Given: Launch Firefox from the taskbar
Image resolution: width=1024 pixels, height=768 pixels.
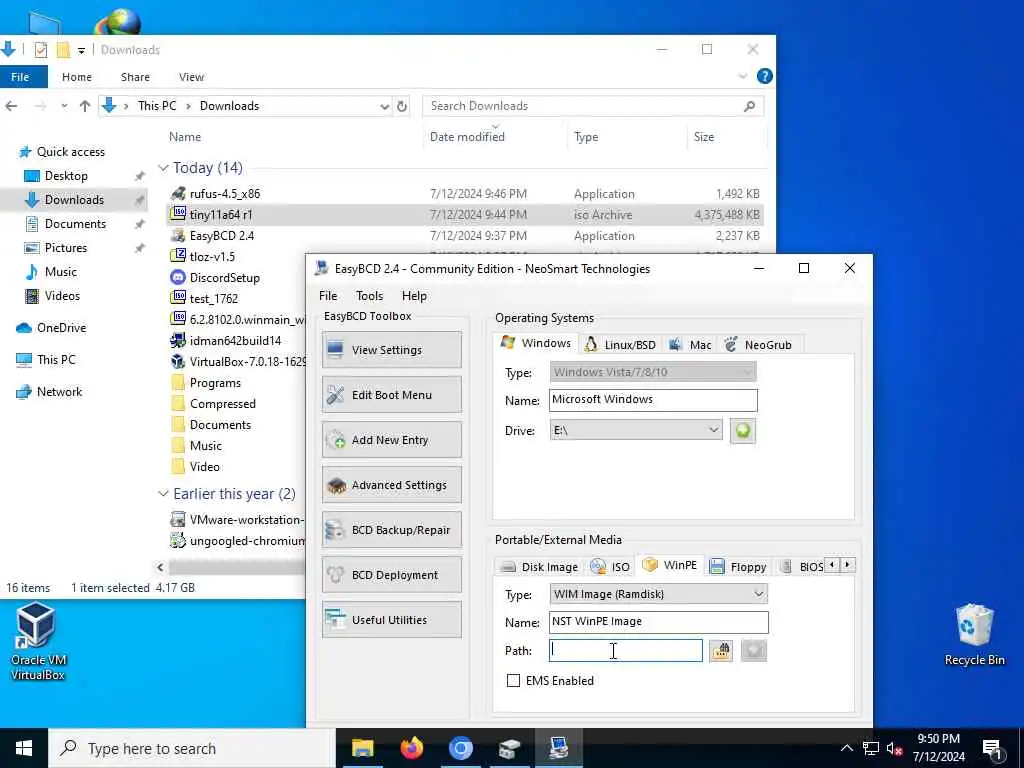Looking at the screenshot, I should tap(411, 748).
